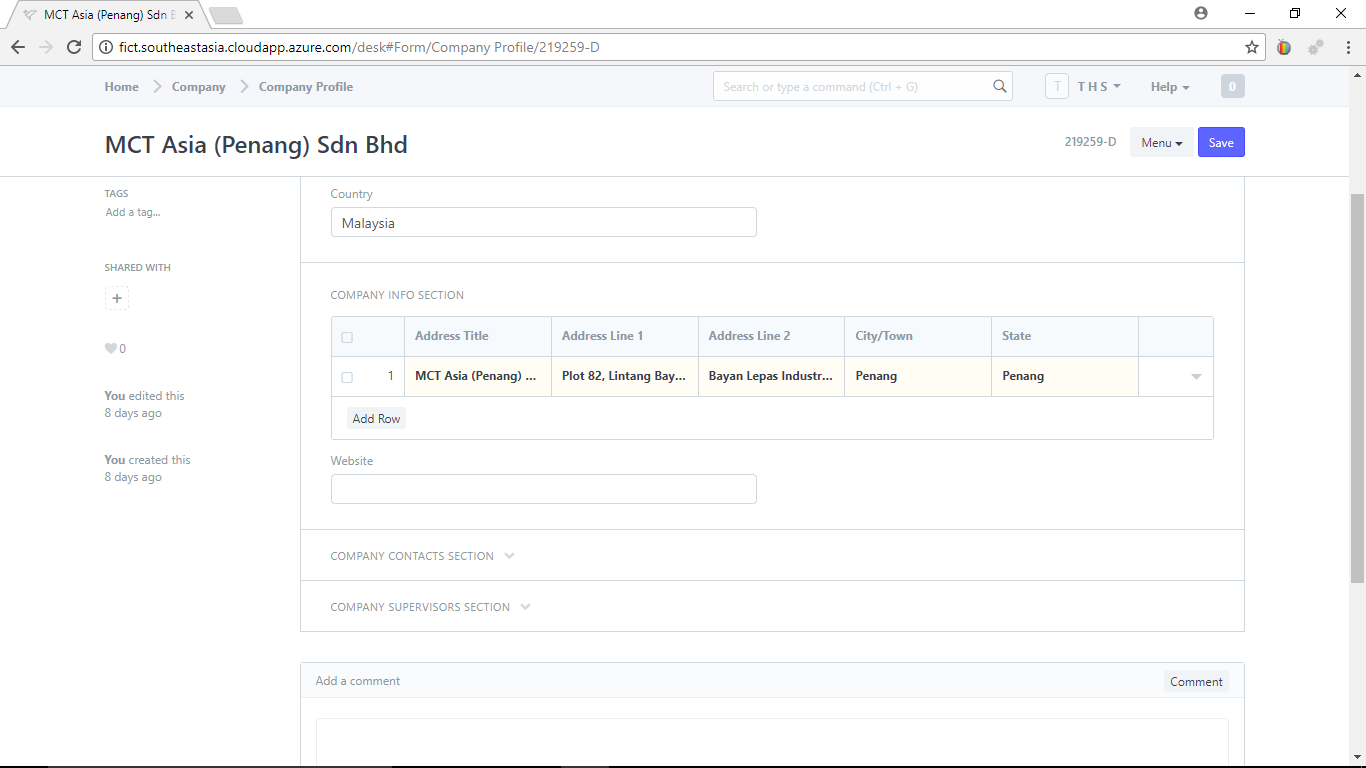This screenshot has height=768, width=1366.
Task: Click State column header
Action: [x=1065, y=337]
